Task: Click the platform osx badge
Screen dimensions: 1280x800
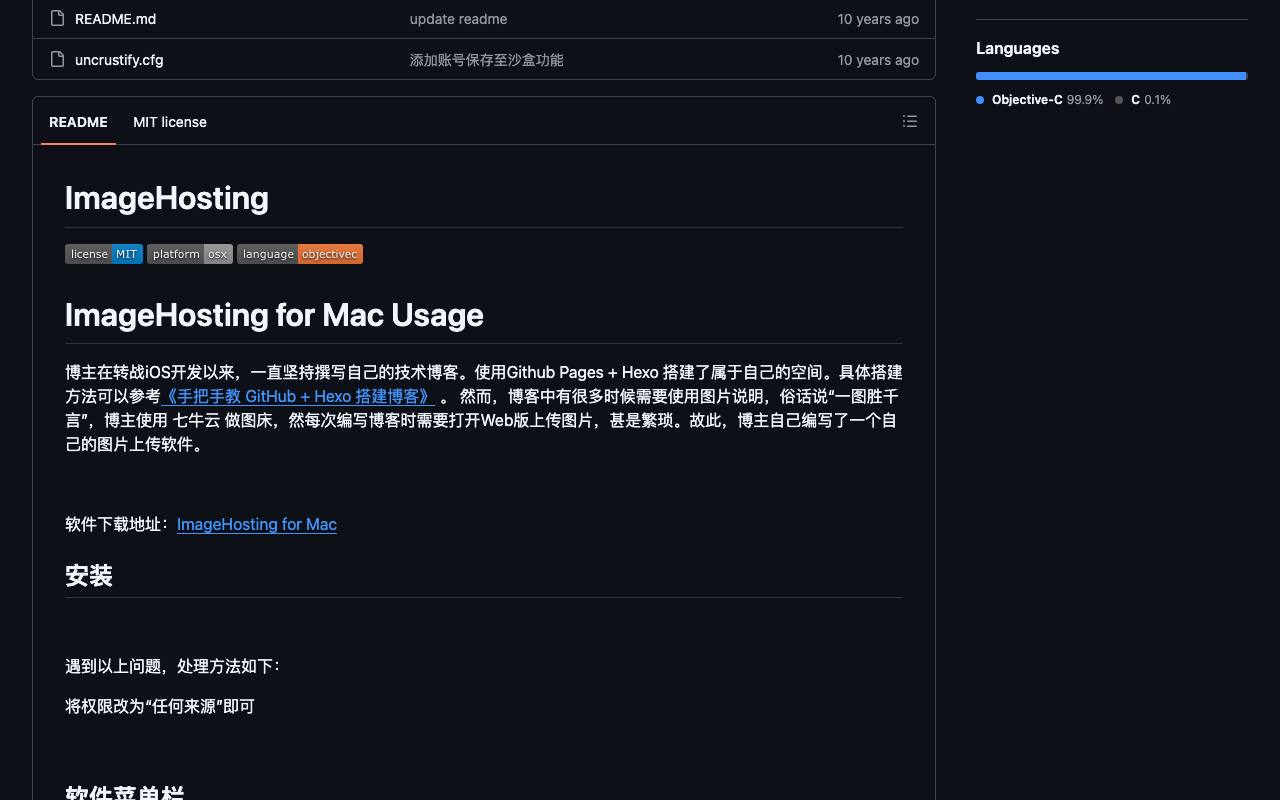Action: tap(190, 254)
